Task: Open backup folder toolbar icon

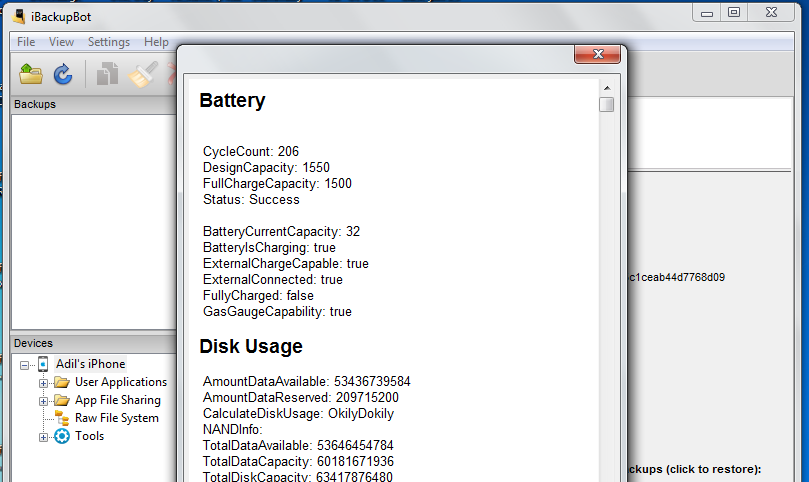Action: [31, 74]
